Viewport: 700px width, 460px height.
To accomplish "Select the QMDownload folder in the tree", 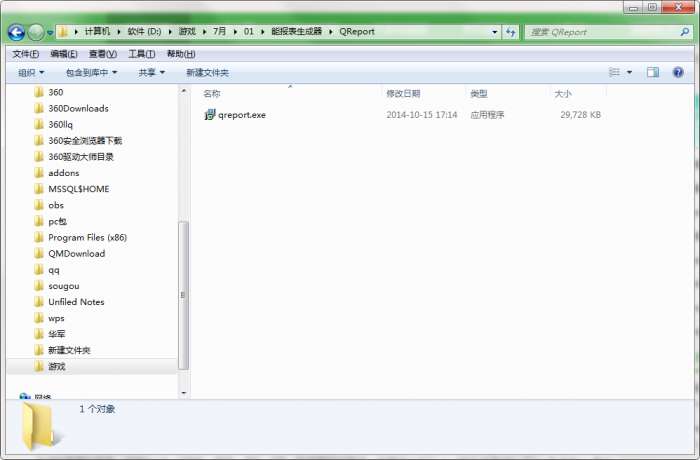I will [x=76, y=254].
